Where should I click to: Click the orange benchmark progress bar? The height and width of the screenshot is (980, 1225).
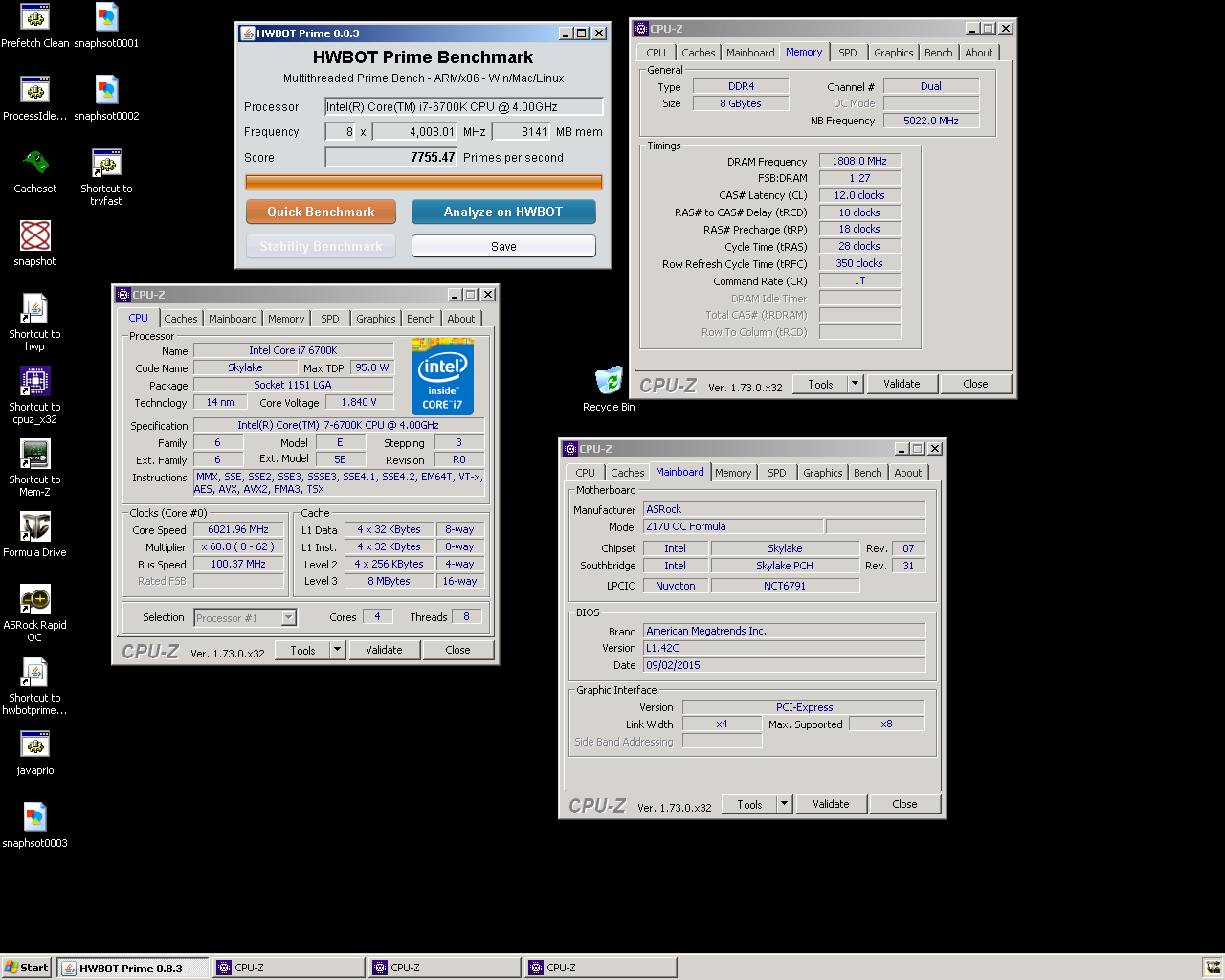pyautogui.click(x=424, y=182)
